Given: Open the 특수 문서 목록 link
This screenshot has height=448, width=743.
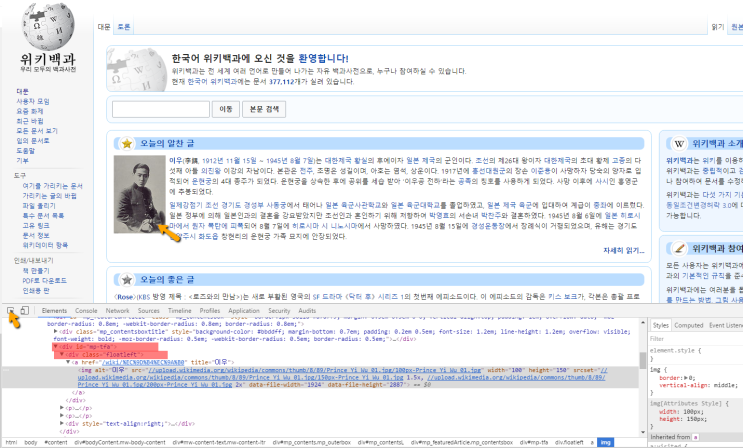Looking at the screenshot, I should pos(43,216).
